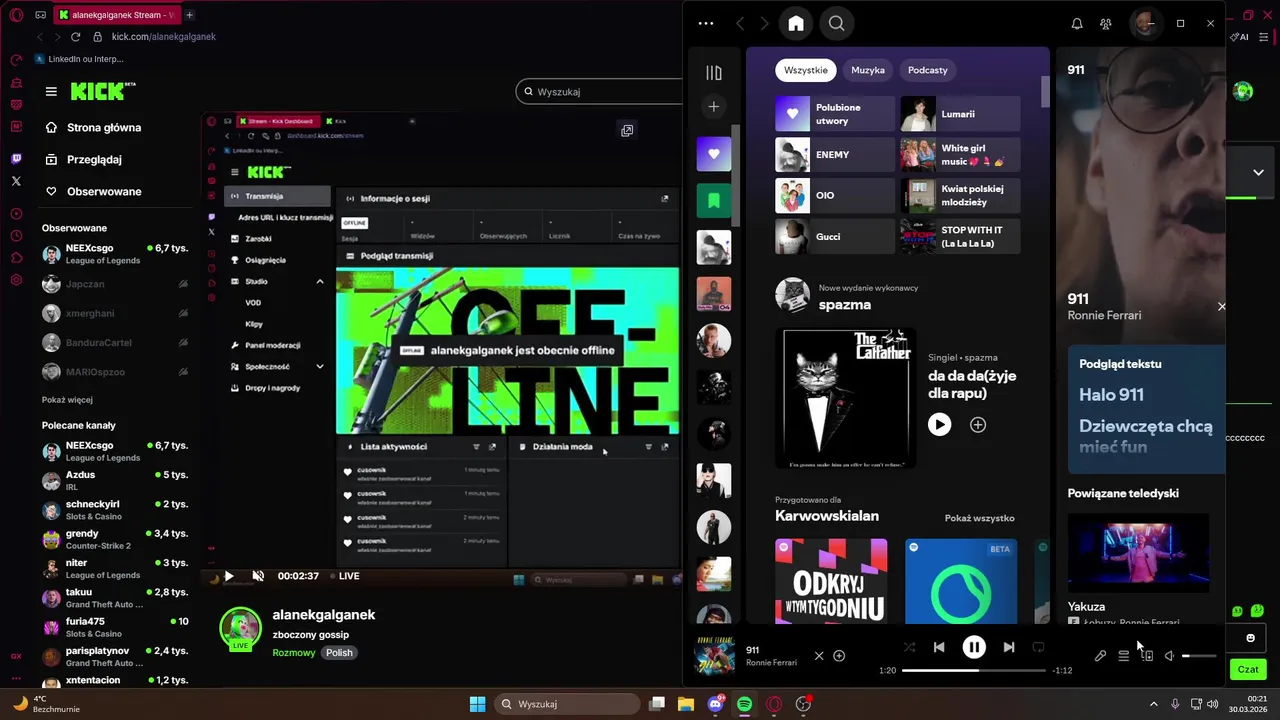Pause the song 911
Screen dimensions: 1280x720
pyautogui.click(x=973, y=647)
